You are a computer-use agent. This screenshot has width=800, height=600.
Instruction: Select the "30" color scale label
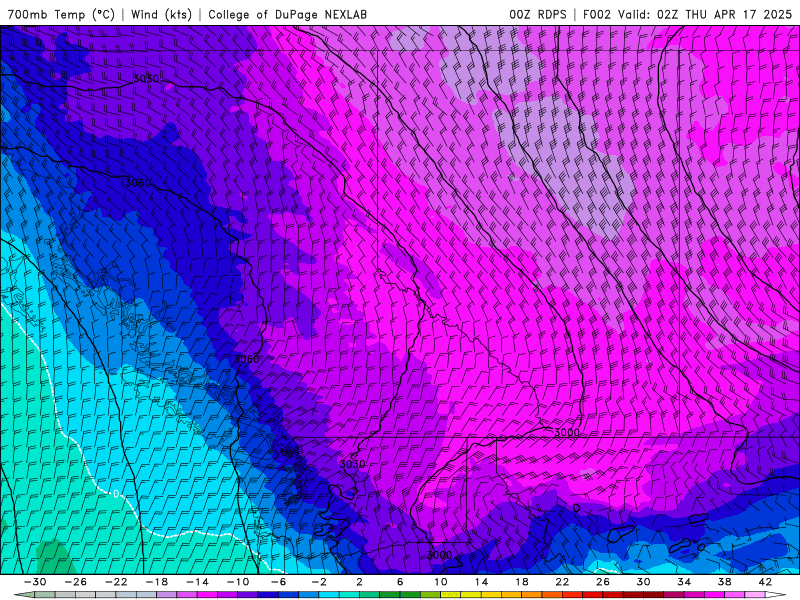pos(643,582)
